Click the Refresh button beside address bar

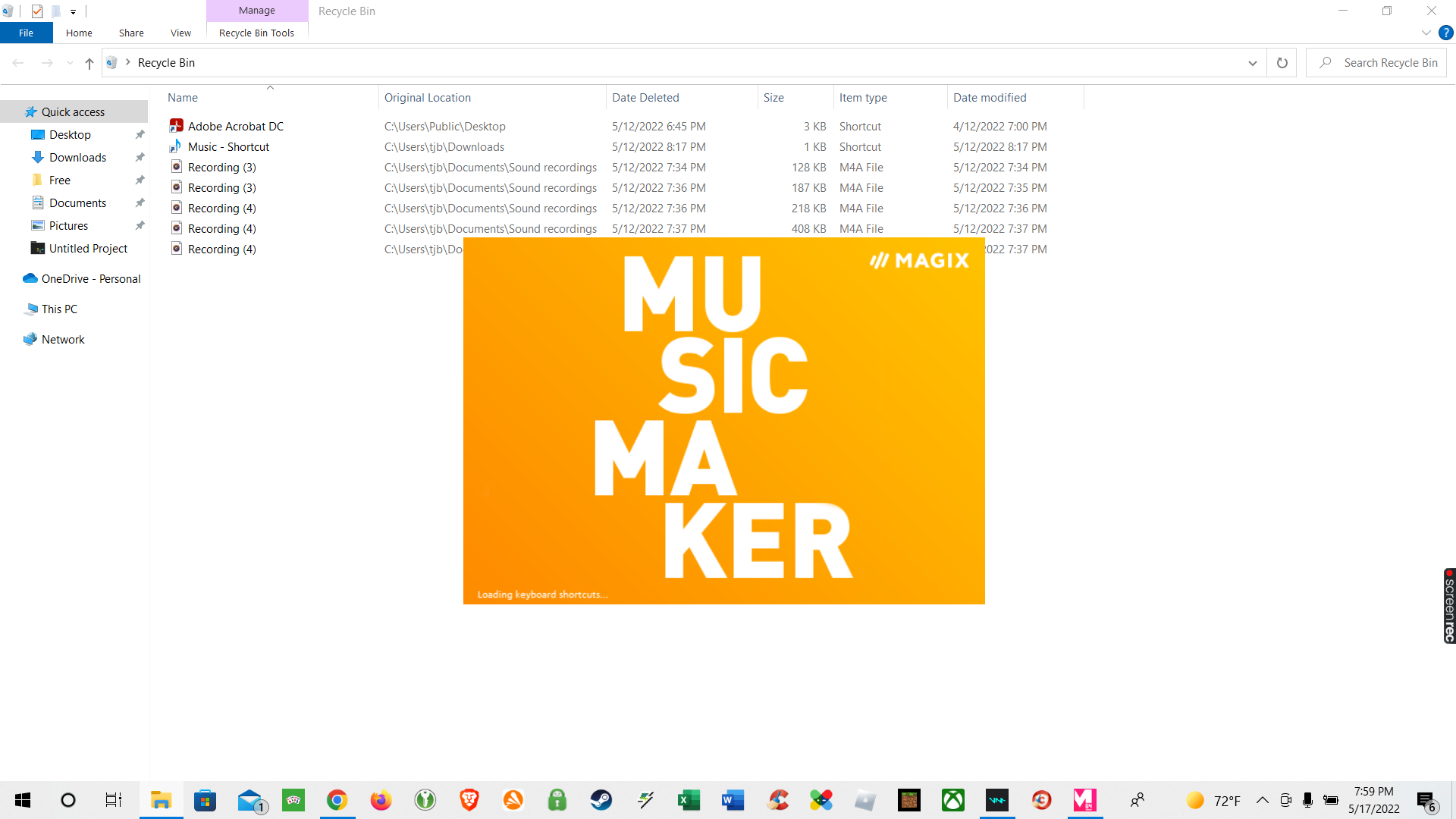coord(1282,63)
